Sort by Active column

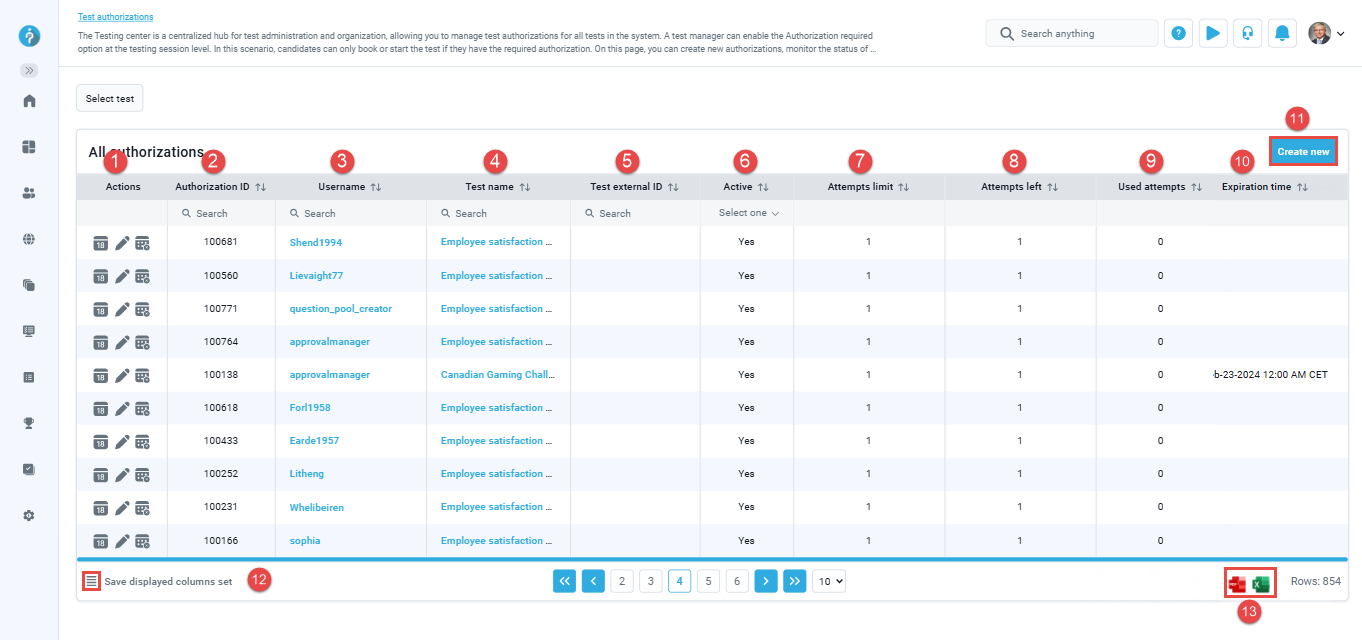coord(763,187)
